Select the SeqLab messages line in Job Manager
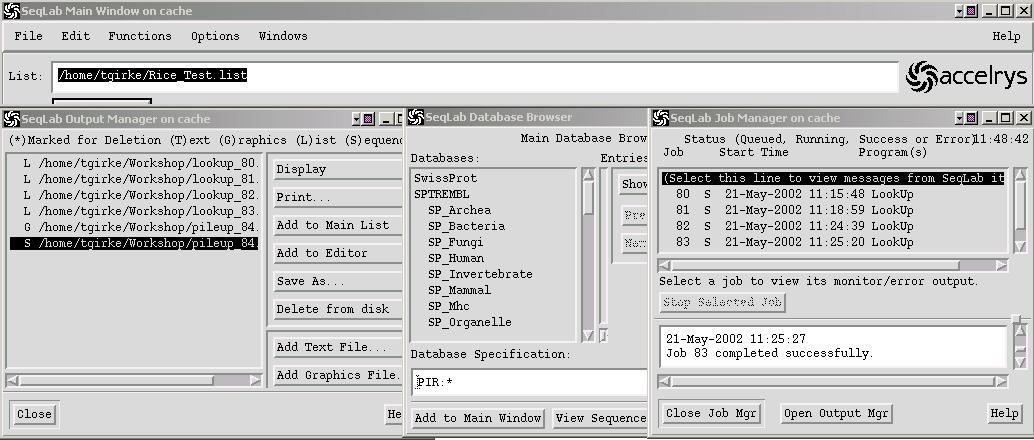Image resolution: width=1034 pixels, height=440 pixels. (x=834, y=178)
